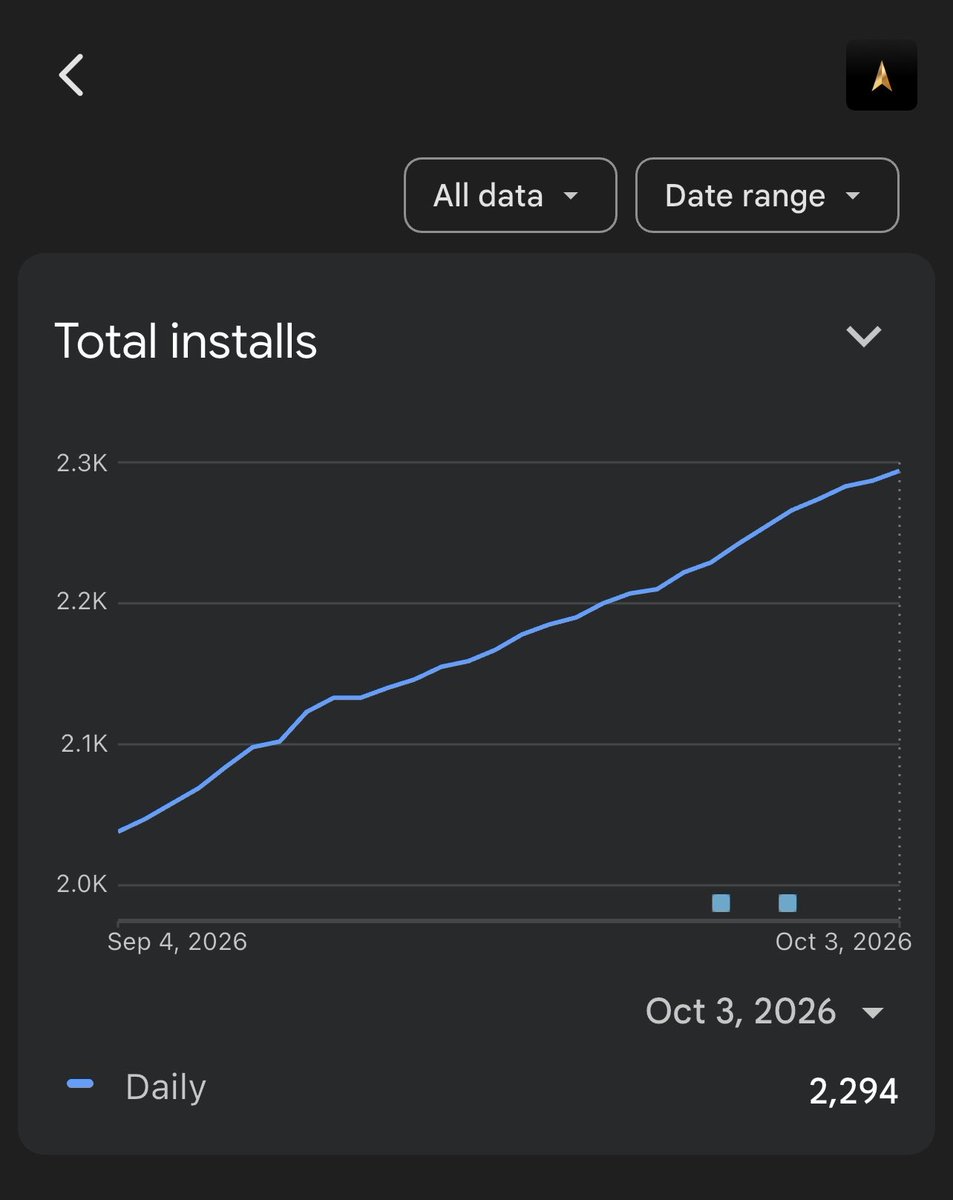
Task: Go back using the arrow icon
Action: (71, 75)
